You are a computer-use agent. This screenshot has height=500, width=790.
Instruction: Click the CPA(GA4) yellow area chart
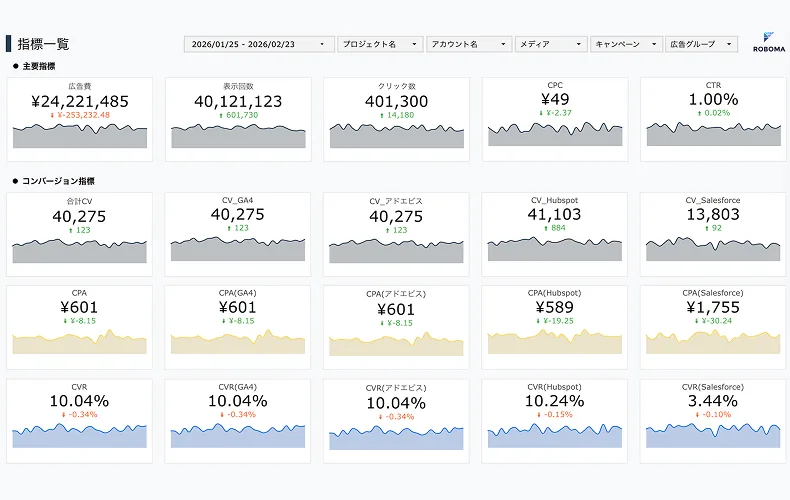238,343
